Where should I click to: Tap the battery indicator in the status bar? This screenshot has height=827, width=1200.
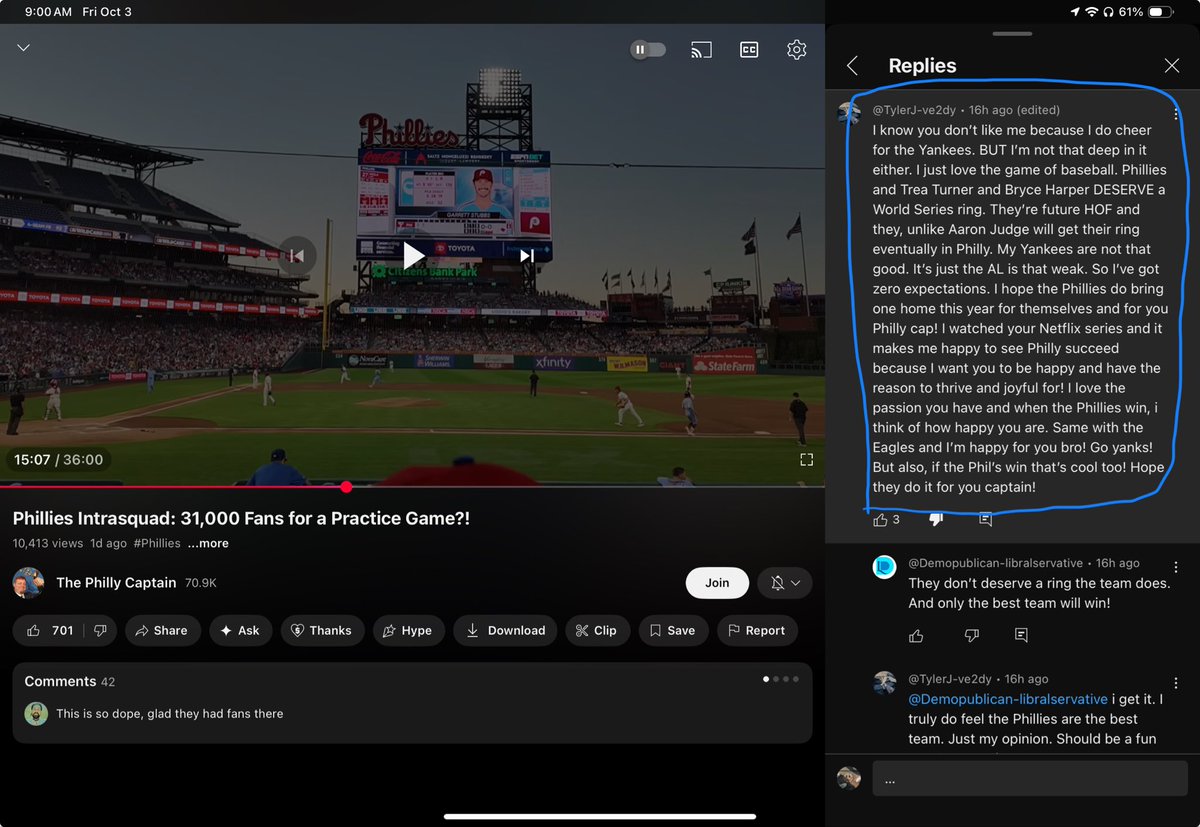click(x=1160, y=12)
